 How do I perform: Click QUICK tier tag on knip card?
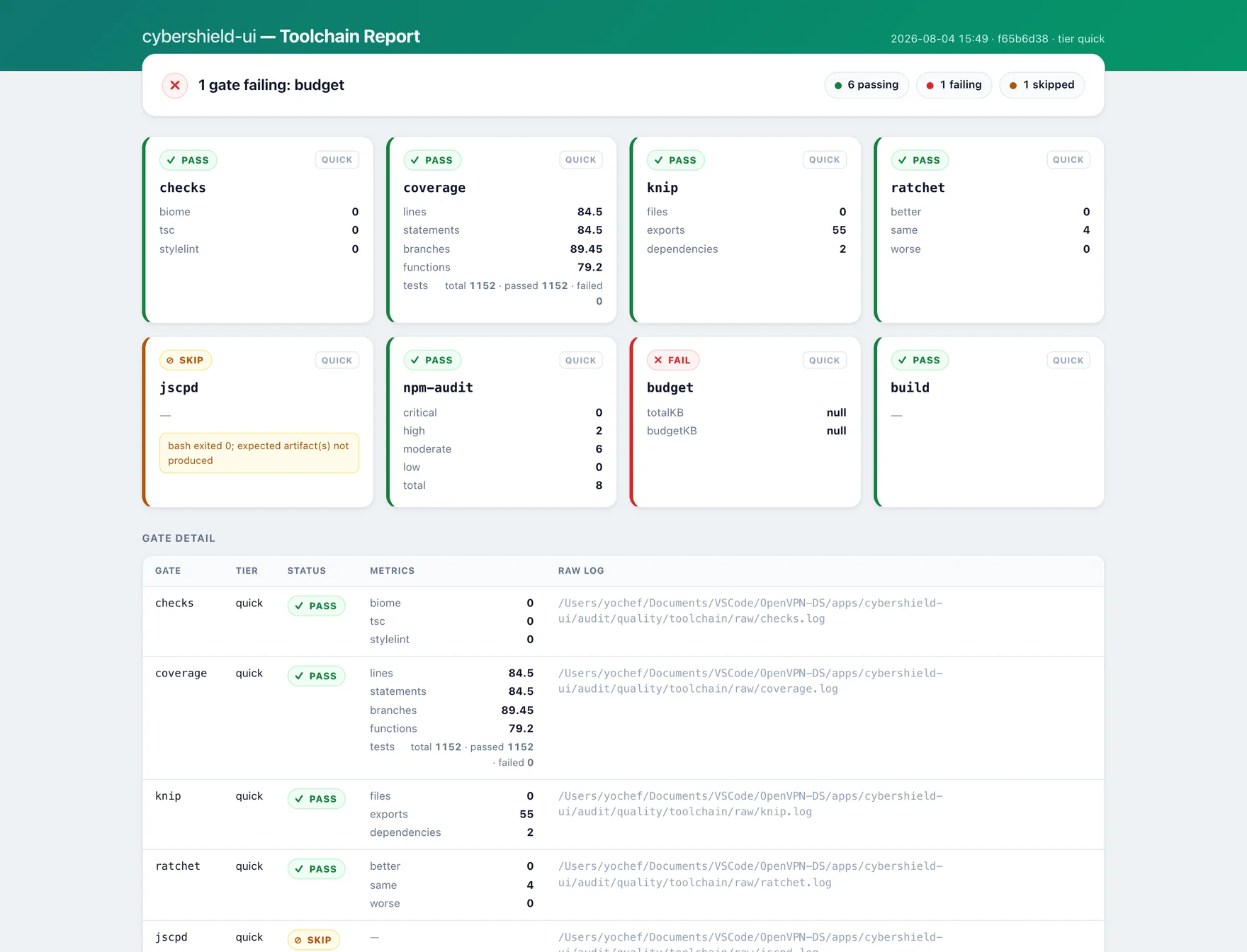(x=825, y=160)
